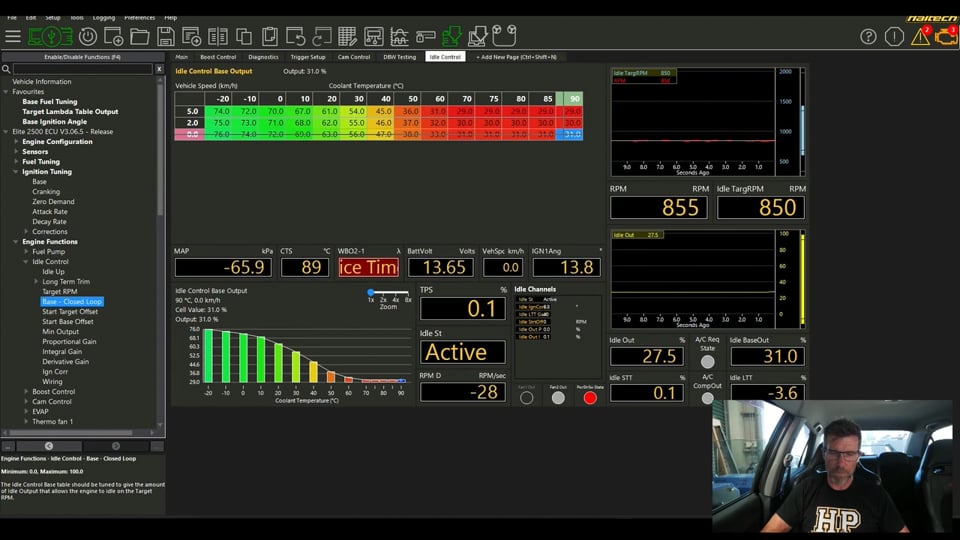Click the load-to-window arrow icon
The height and width of the screenshot is (540, 960).
coord(192,37)
